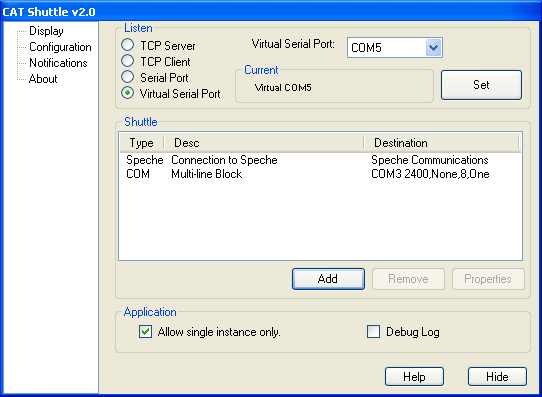Hide the CAT Shuttle window
The image size is (542, 397).
point(497,377)
